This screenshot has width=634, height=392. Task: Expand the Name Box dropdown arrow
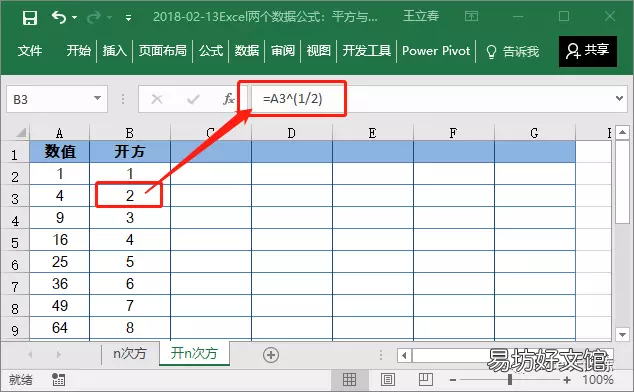click(97, 98)
